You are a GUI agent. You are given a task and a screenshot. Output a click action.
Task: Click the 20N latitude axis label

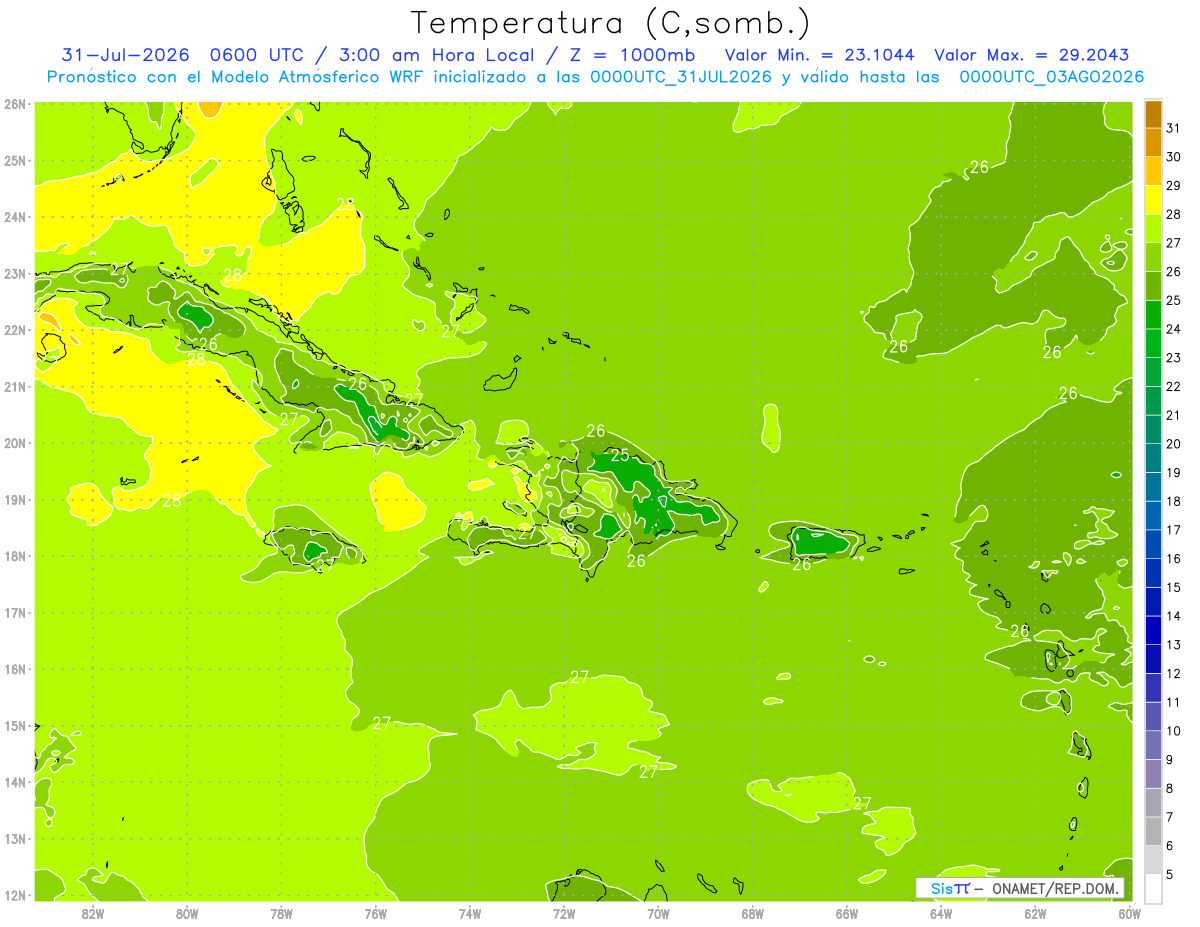[x=15, y=443]
